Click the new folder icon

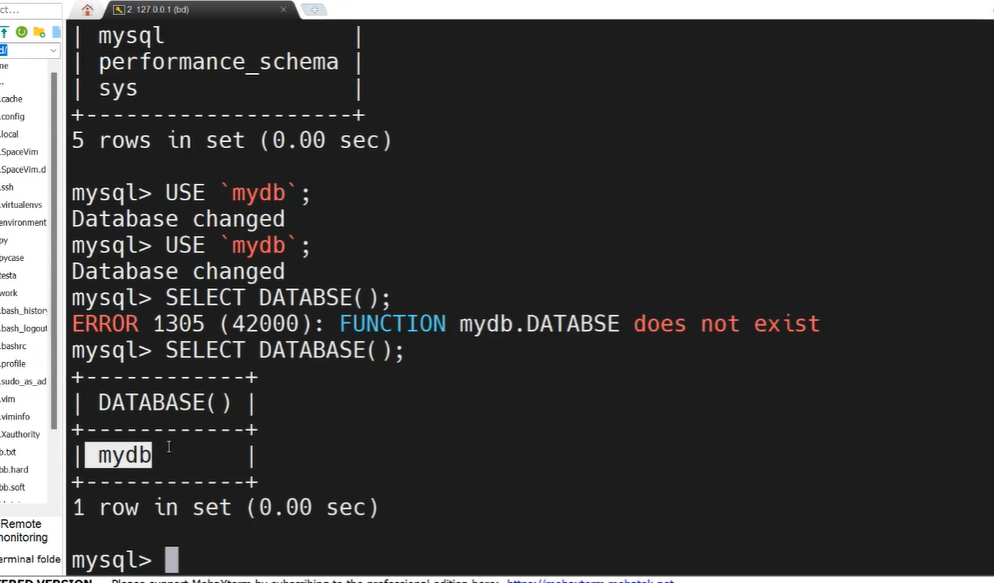38,32
